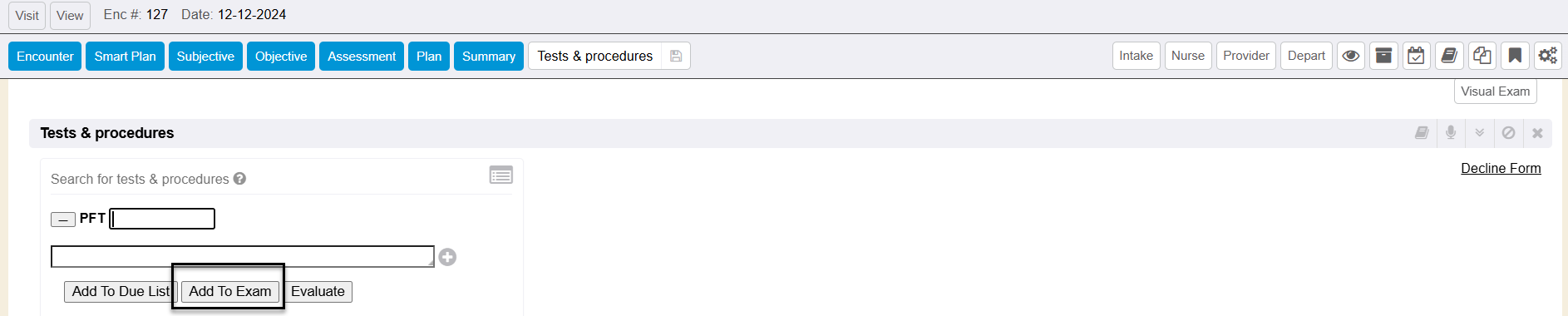Follow the Decline Form link
1568x316 pixels.
pos(1501,168)
